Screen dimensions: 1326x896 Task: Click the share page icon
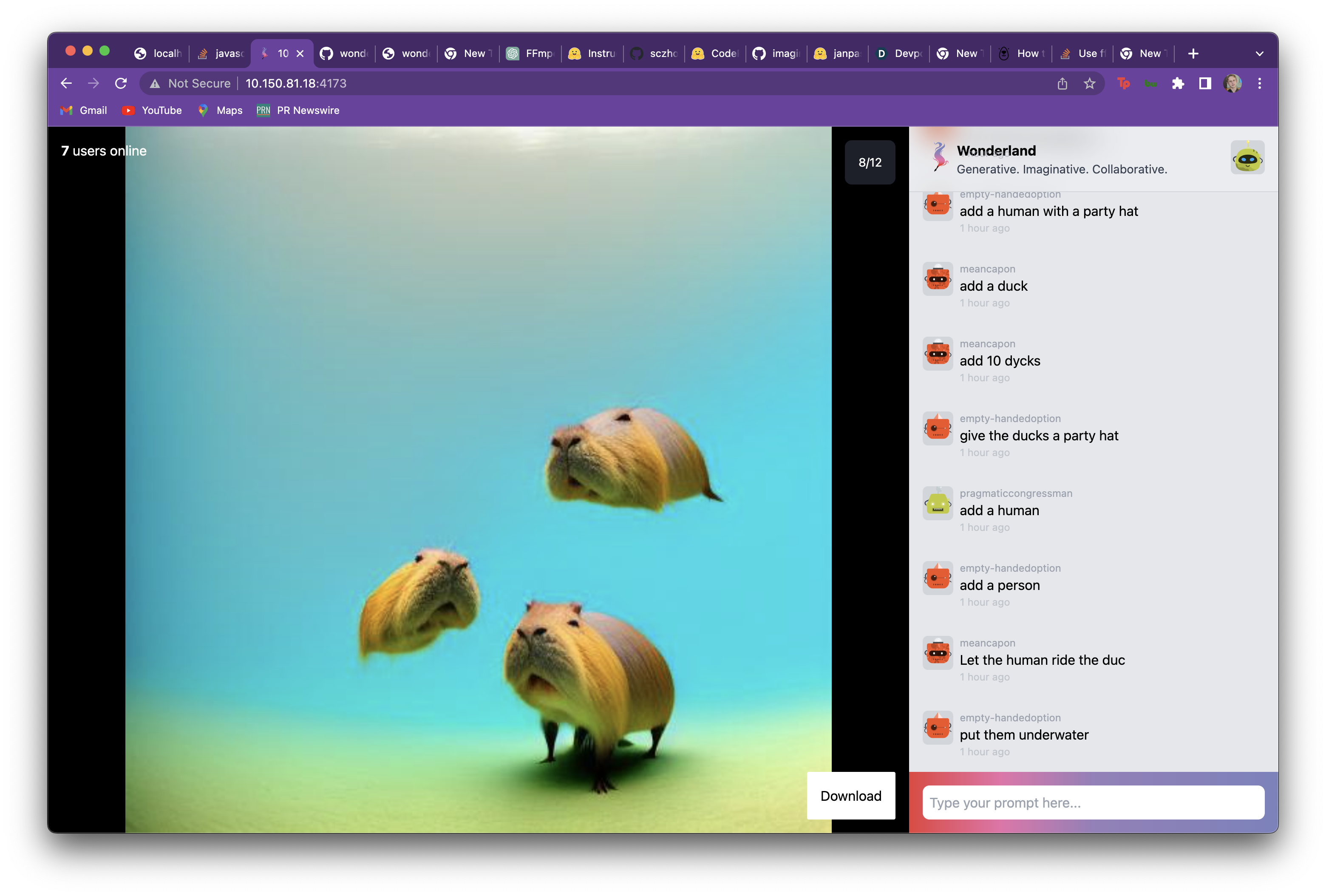click(x=1062, y=84)
